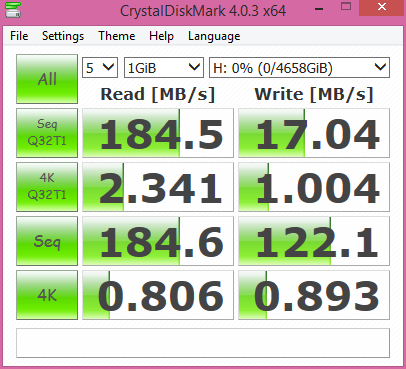Expand the drive dropdown showing H: 0%
This screenshot has height=369, width=406.
point(299,68)
